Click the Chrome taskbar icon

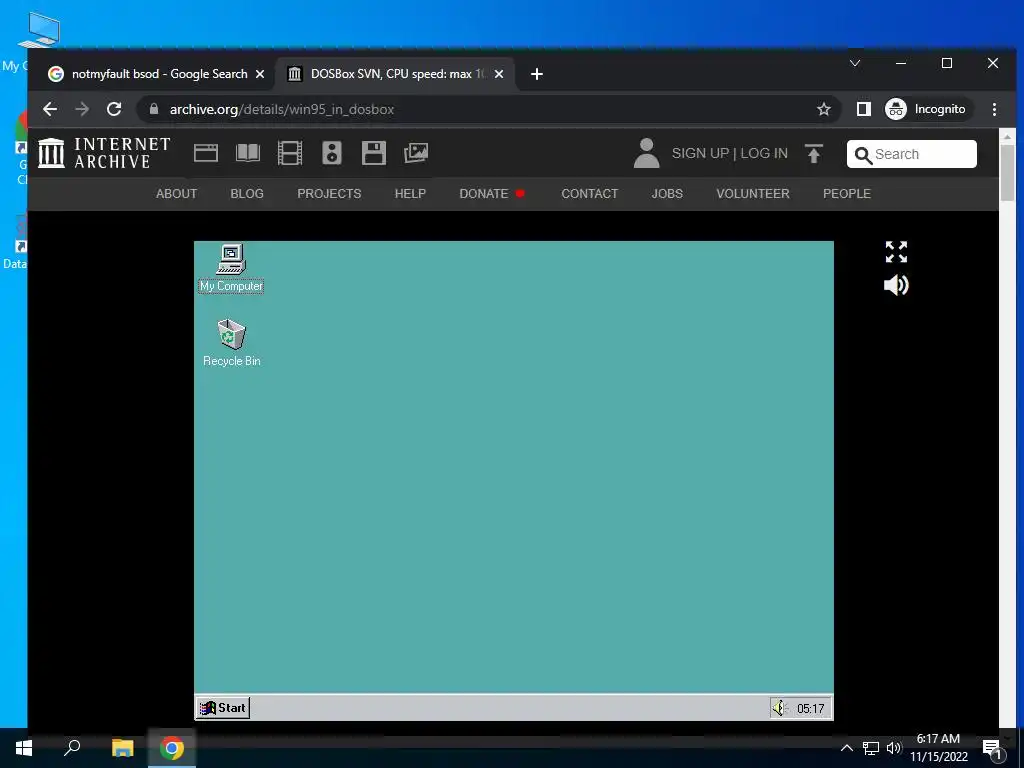click(172, 748)
